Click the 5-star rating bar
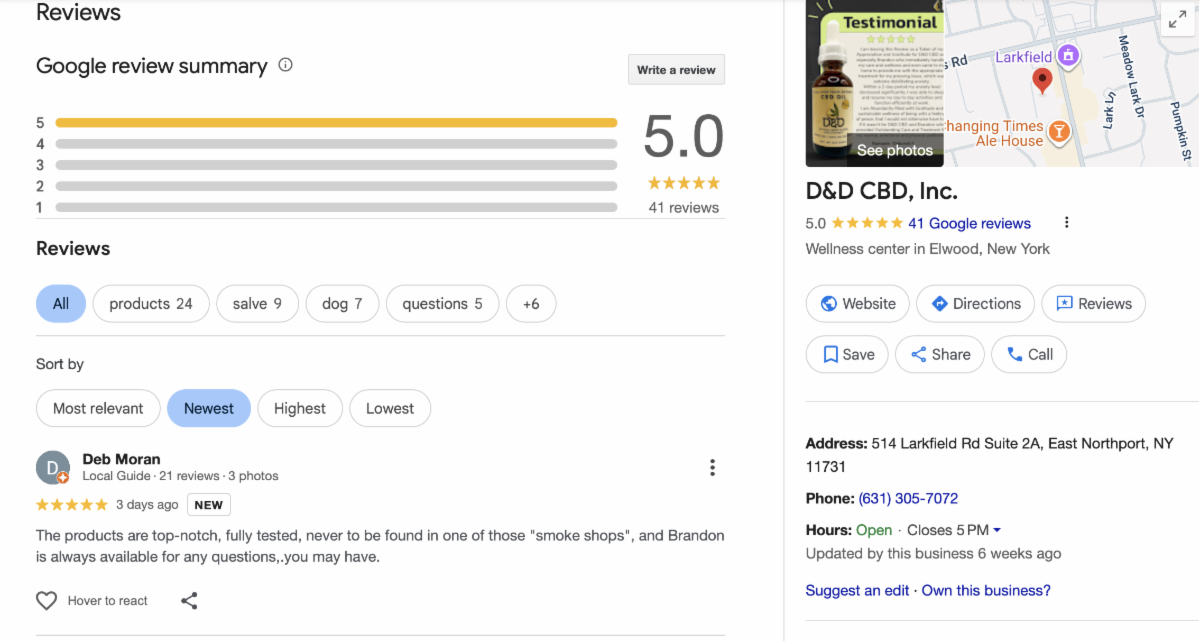Image resolution: width=1200 pixels, height=641 pixels. coord(336,123)
